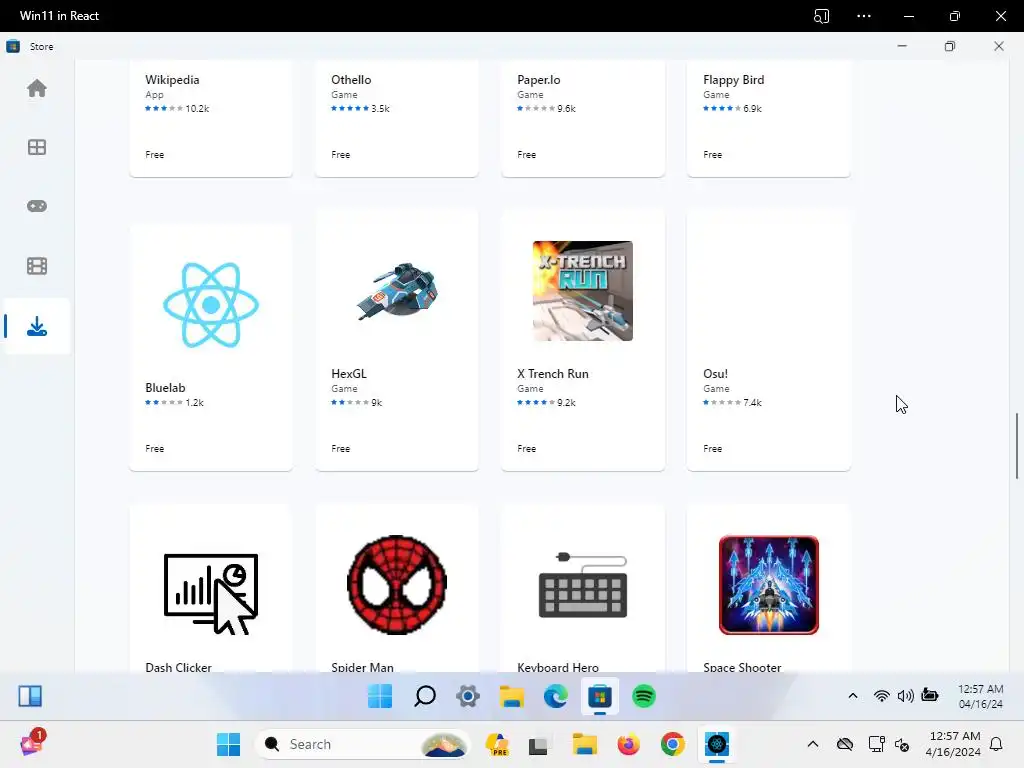Expand hidden icons chevron on host taskbar
1024x768 pixels.
[812, 744]
